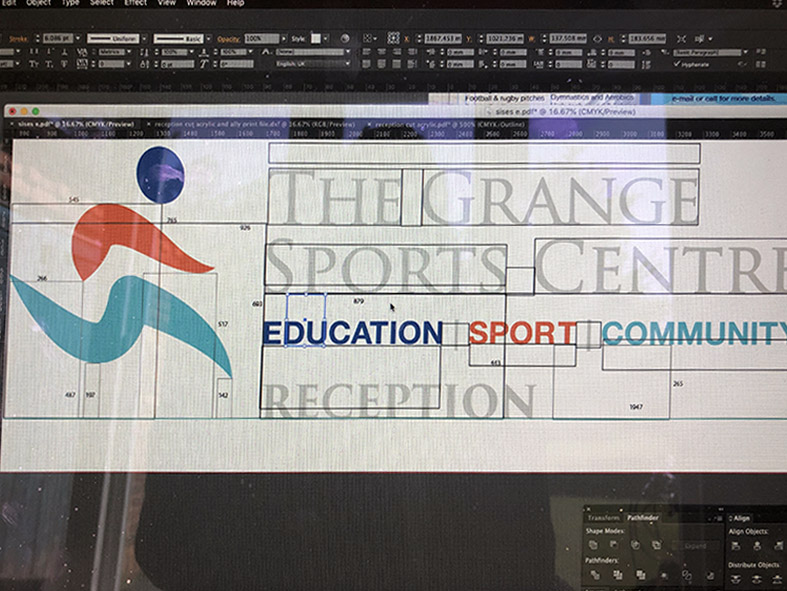The width and height of the screenshot is (787, 591).
Task: Open the Type menu
Action: click(x=71, y=3)
